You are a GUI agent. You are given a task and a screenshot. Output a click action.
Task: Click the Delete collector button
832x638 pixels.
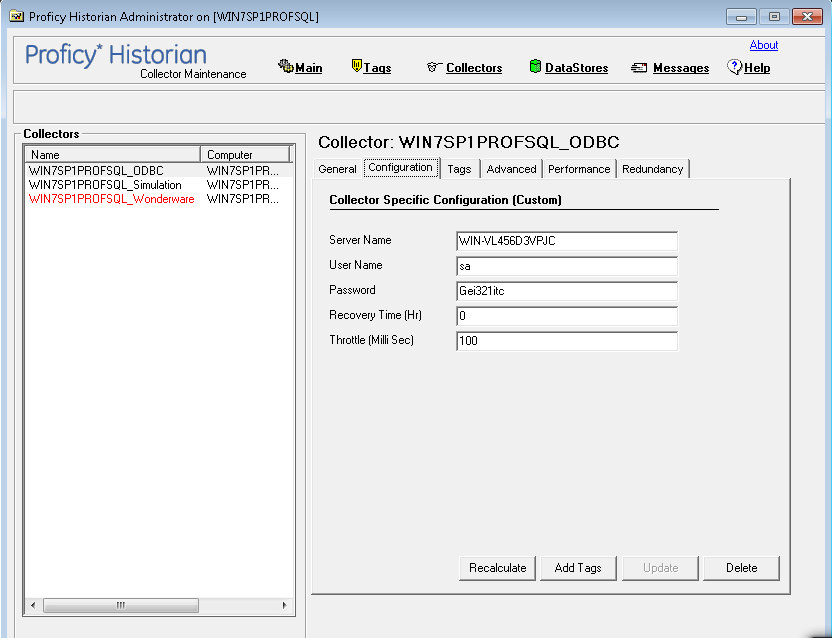coord(741,568)
